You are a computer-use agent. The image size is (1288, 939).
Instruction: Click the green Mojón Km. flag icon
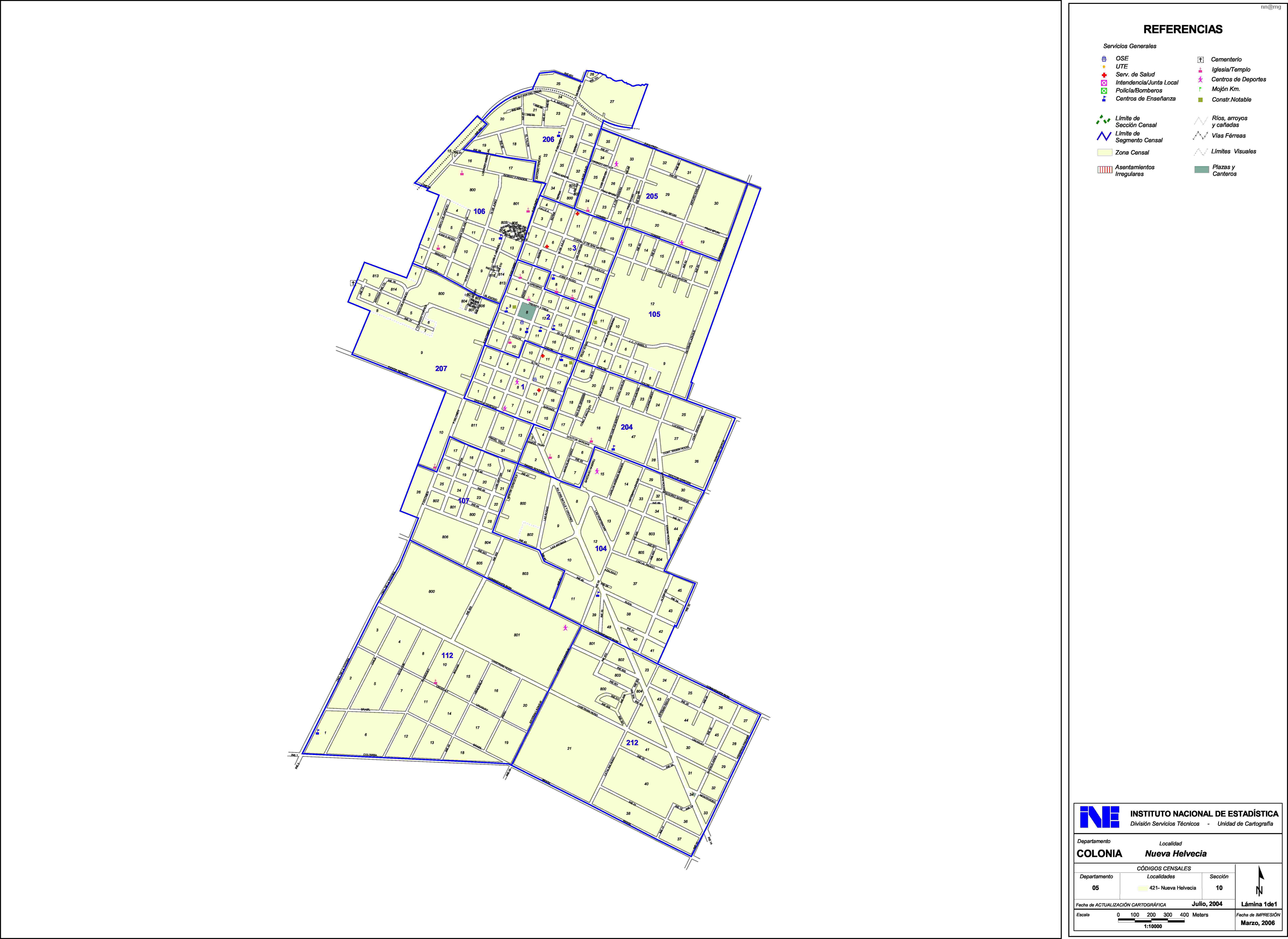click(1201, 89)
